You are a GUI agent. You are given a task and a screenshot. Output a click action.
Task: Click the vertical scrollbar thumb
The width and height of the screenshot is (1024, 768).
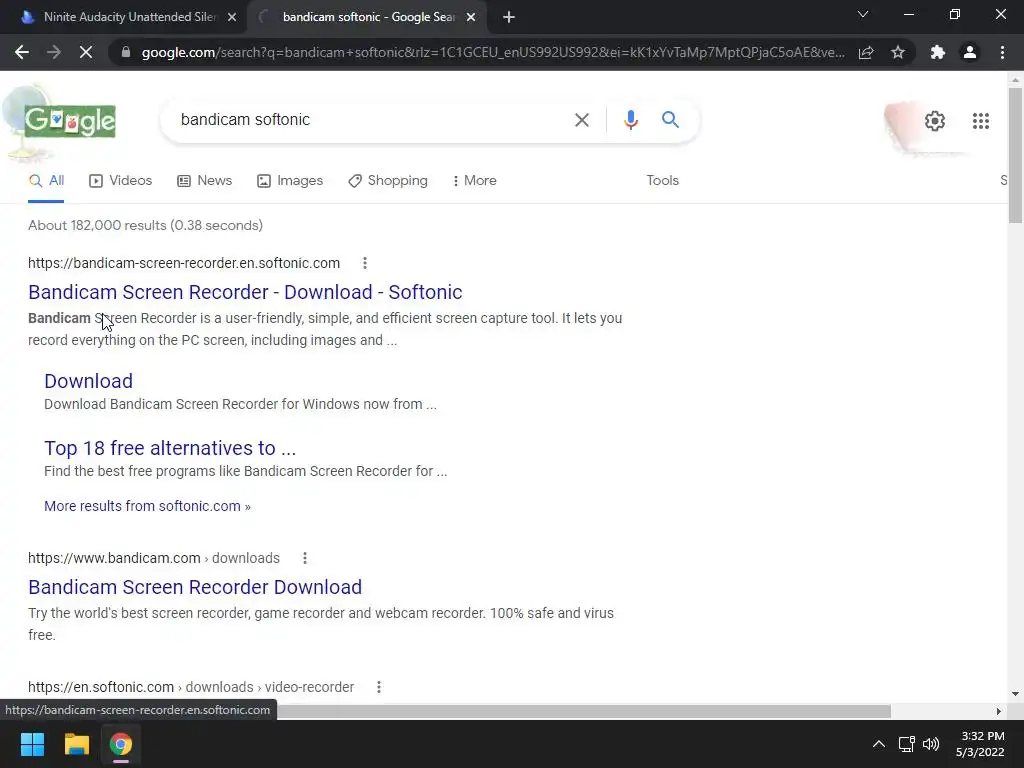pos(1015,155)
